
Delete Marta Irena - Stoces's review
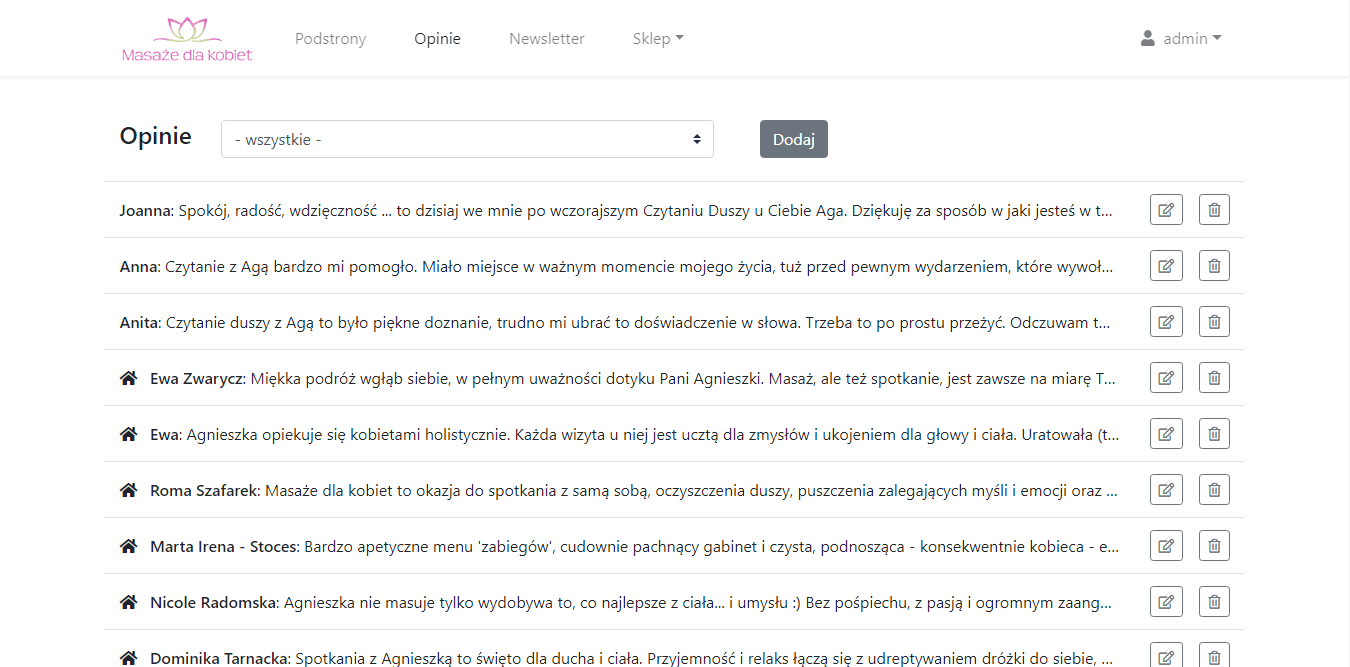pyautogui.click(x=1214, y=545)
